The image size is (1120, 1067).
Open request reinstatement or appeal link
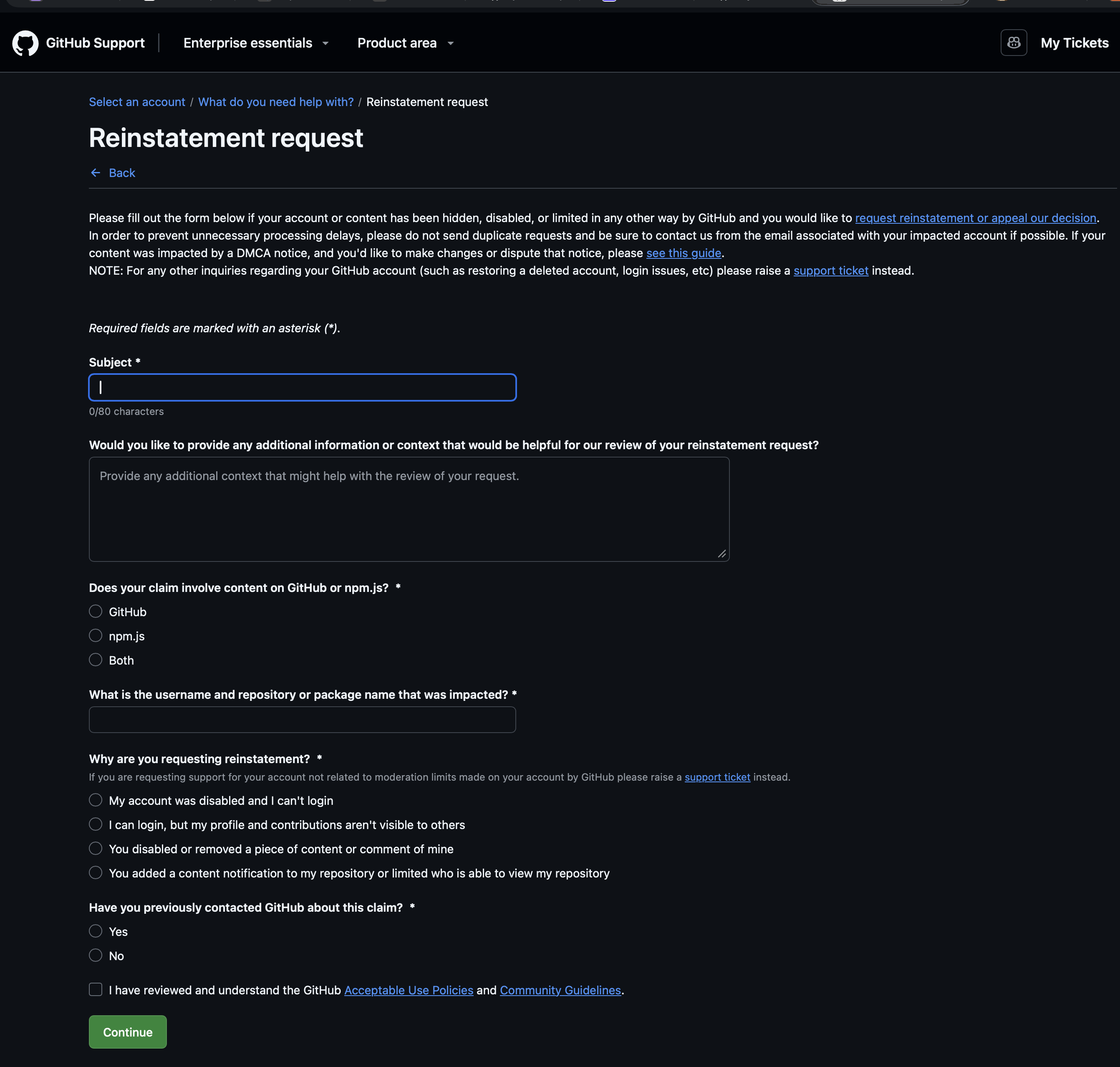click(x=976, y=218)
